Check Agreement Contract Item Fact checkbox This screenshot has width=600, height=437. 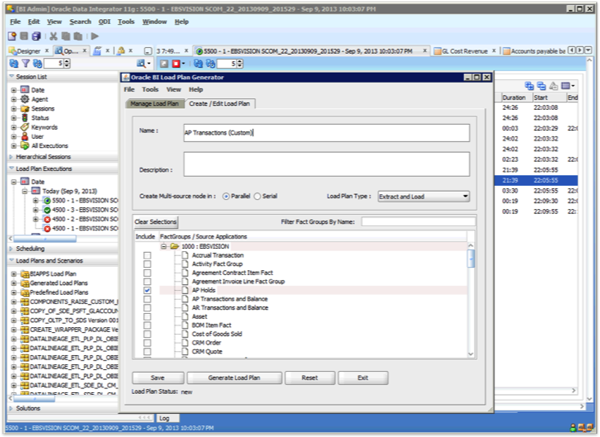coord(147,273)
